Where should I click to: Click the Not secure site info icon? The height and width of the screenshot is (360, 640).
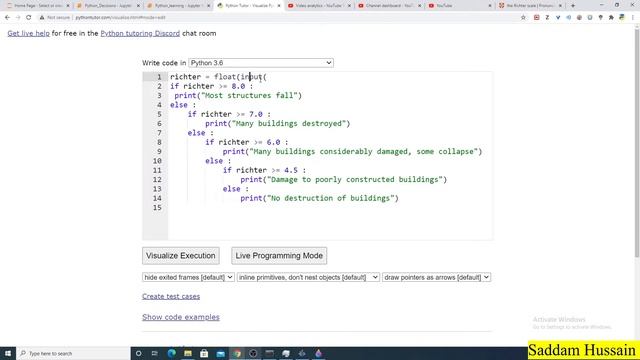(42, 18)
